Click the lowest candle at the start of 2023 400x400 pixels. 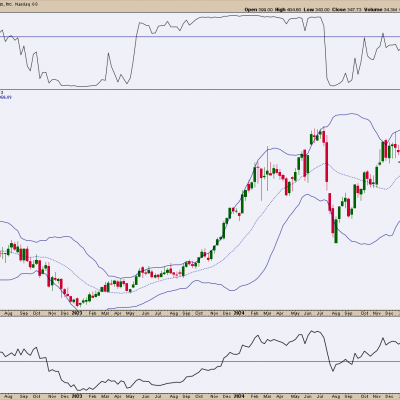(x=77, y=302)
